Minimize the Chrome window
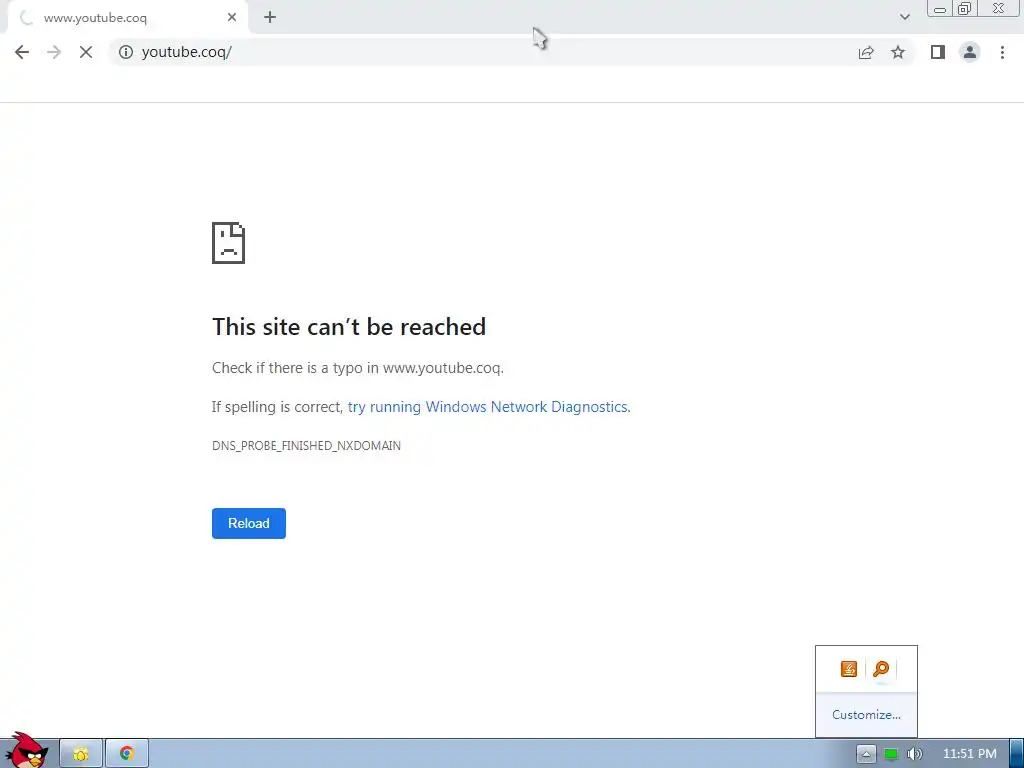Viewport: 1024px width, 768px height. 940,9
